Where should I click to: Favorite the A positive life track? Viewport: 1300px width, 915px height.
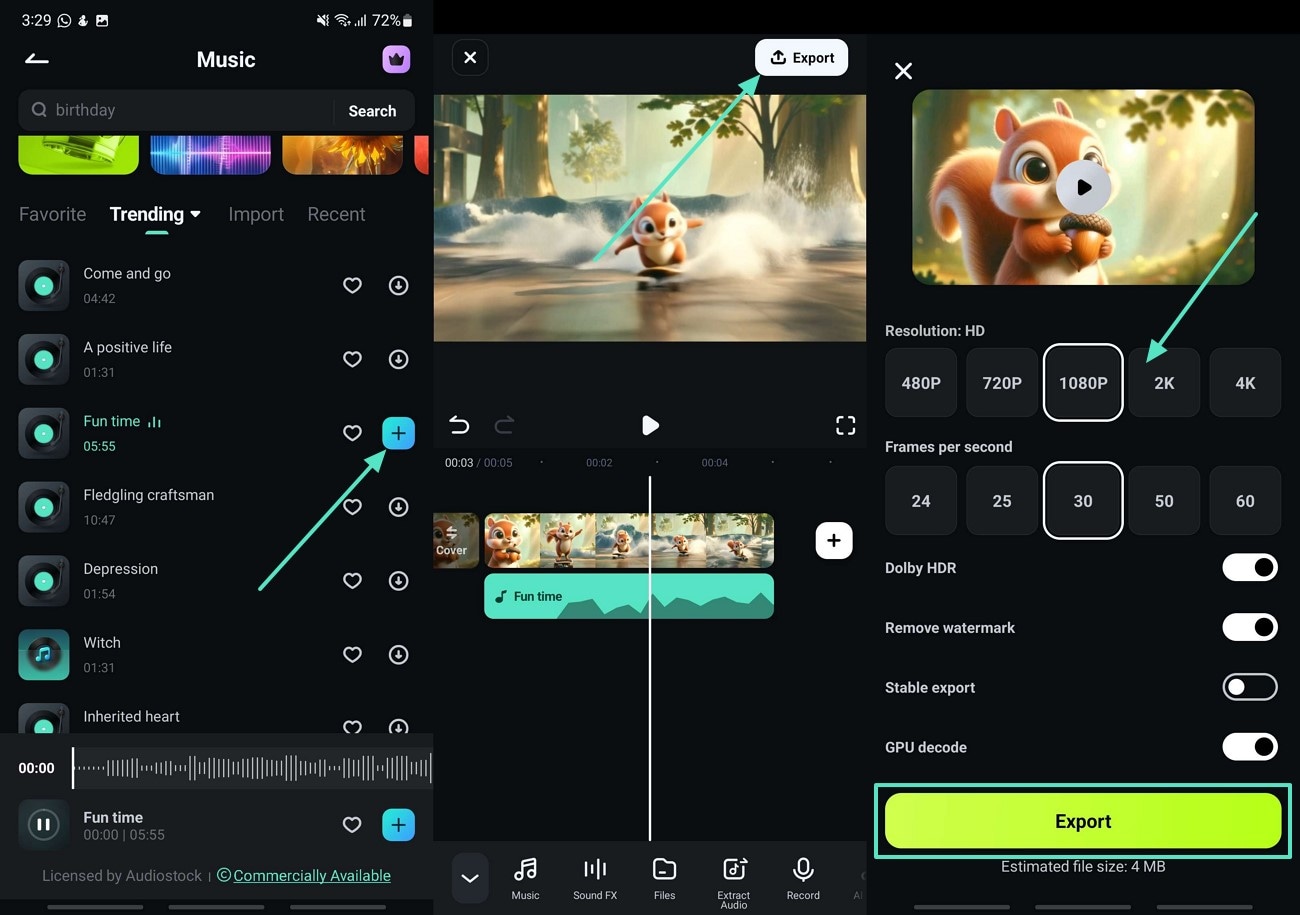coord(352,359)
